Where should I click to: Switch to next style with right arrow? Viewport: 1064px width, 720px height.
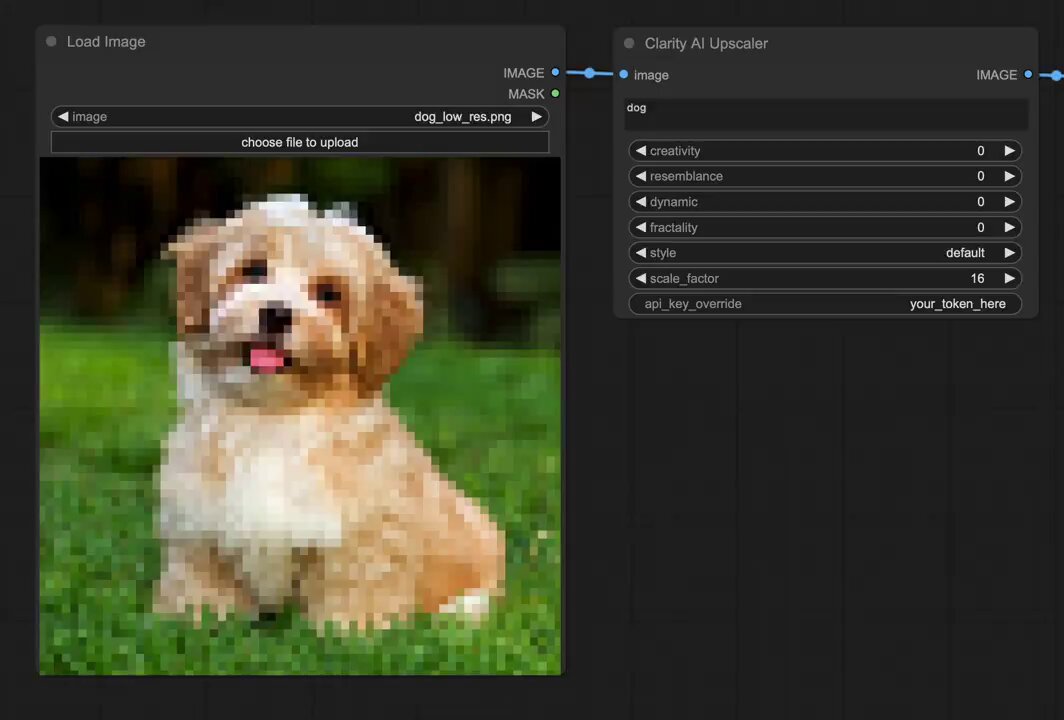pyautogui.click(x=1009, y=252)
